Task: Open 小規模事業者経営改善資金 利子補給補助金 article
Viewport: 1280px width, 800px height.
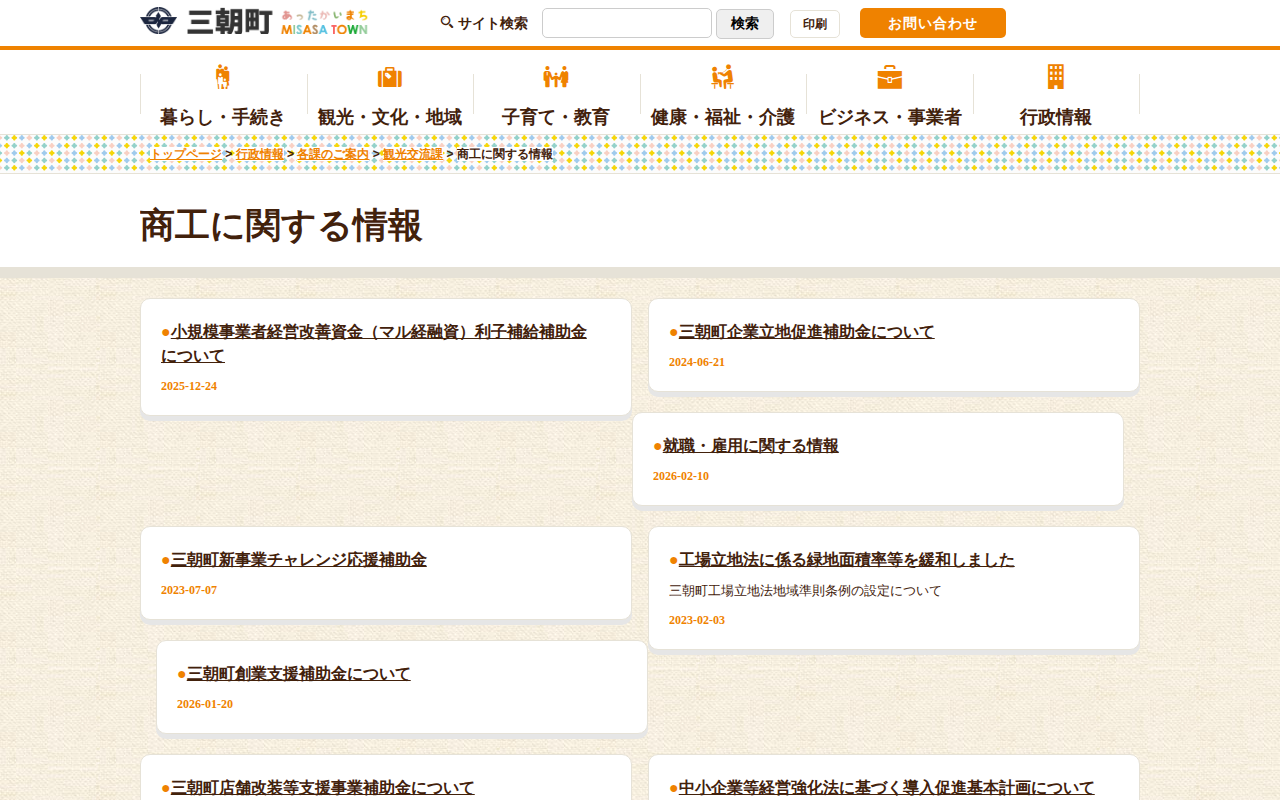Action: coord(374,344)
